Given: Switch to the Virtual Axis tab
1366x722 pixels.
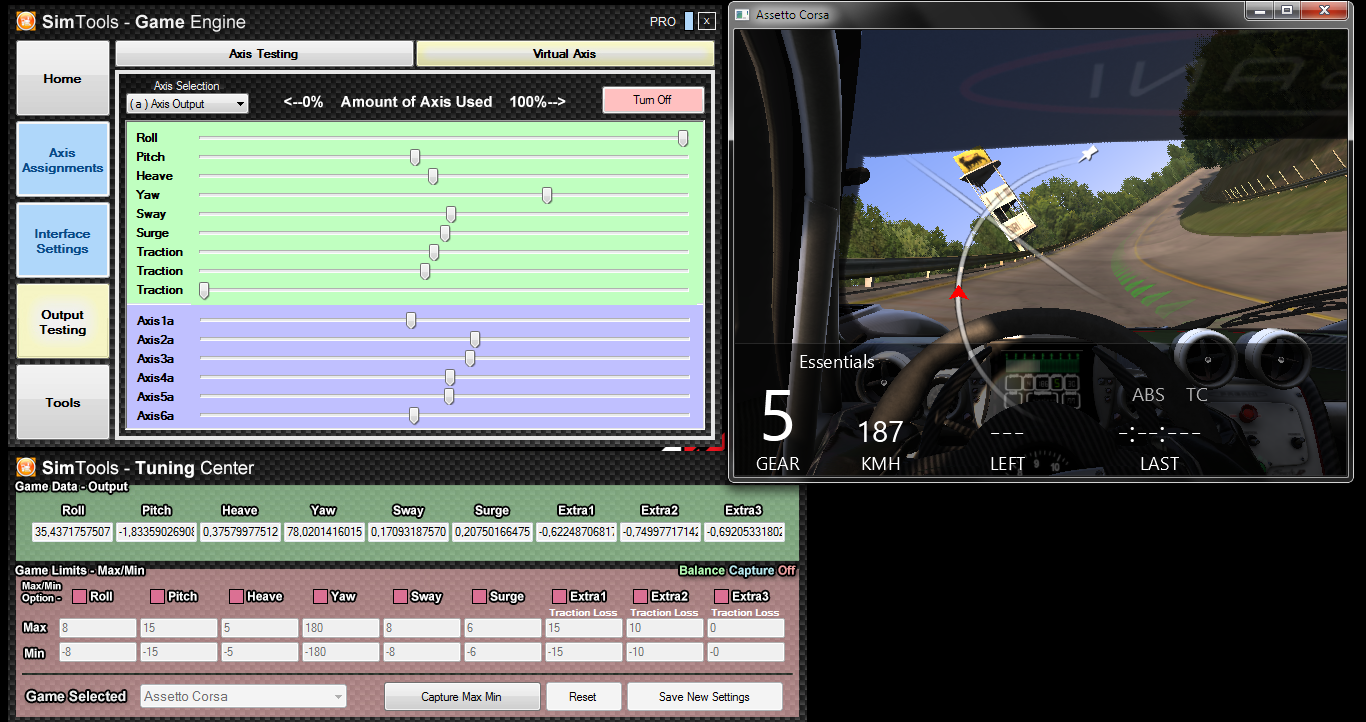Looking at the screenshot, I should coord(565,54).
